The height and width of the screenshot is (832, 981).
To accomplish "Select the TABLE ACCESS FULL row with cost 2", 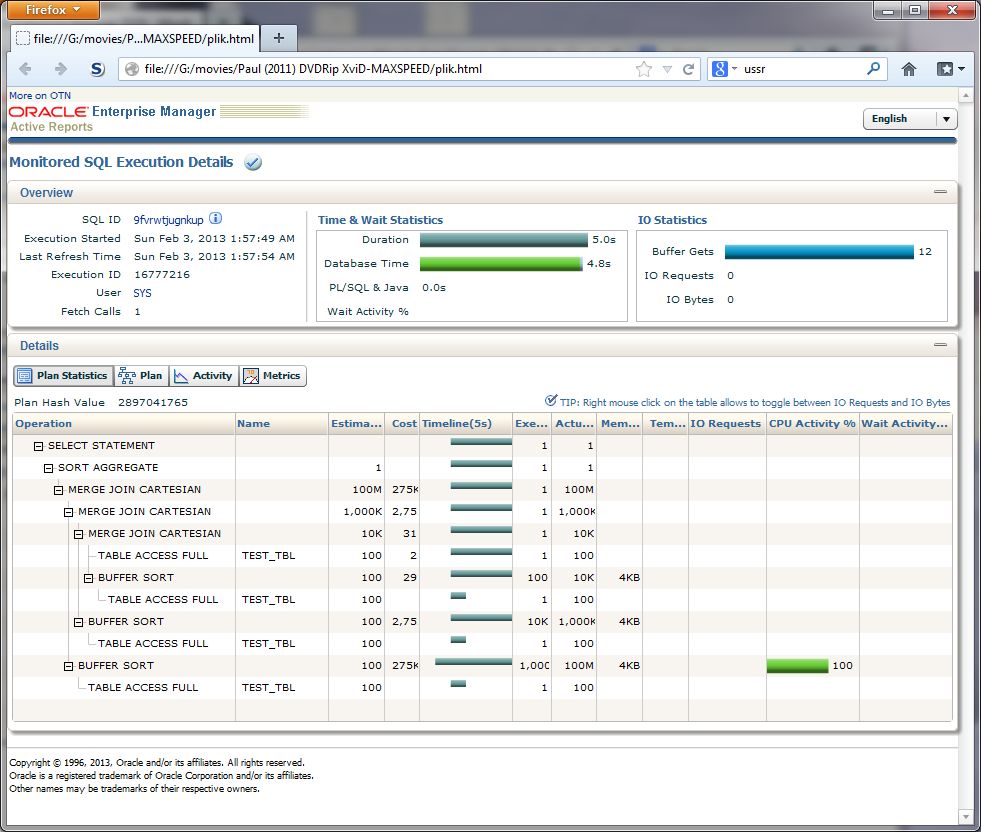I will tap(482, 556).
